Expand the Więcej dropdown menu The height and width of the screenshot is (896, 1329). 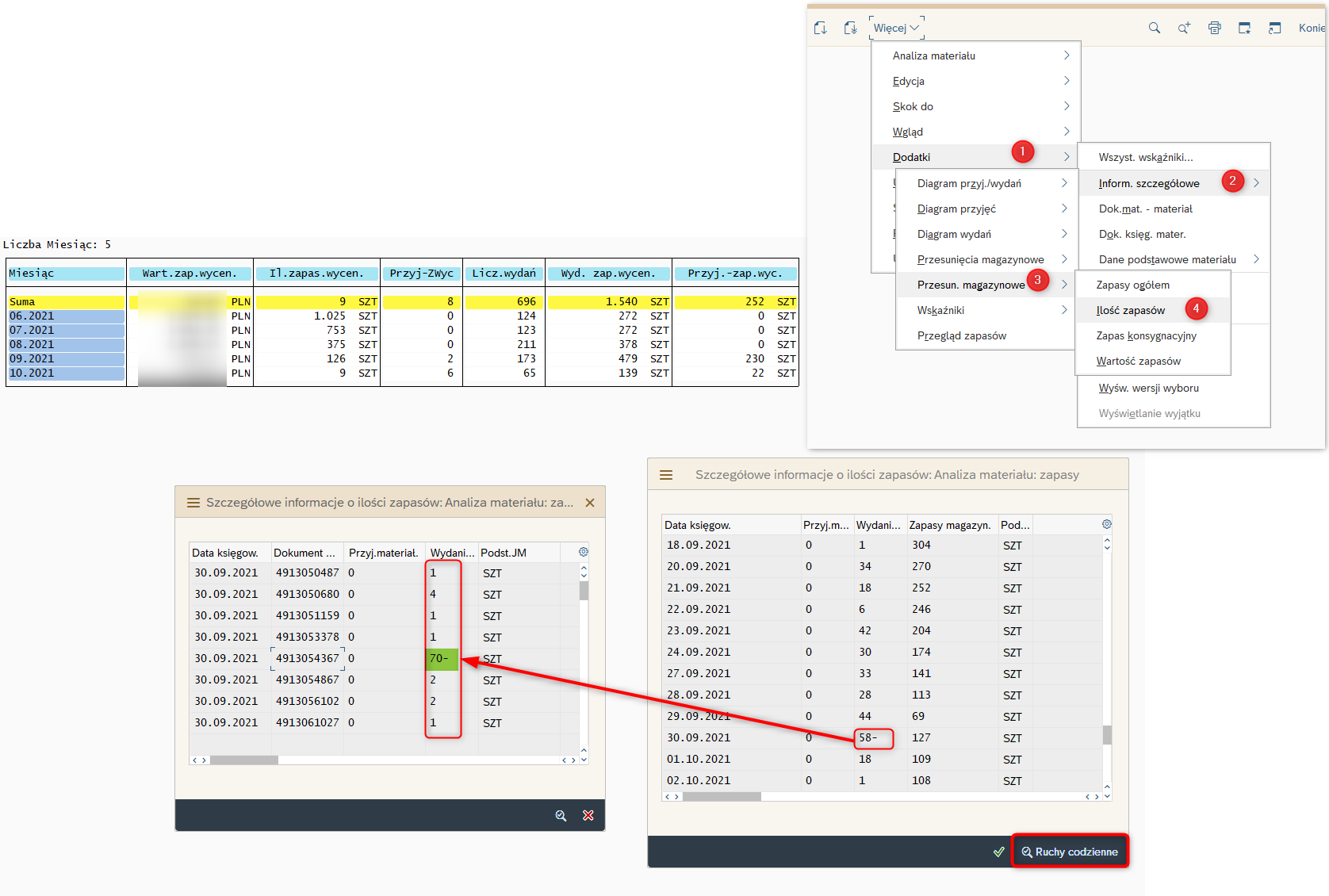(896, 28)
